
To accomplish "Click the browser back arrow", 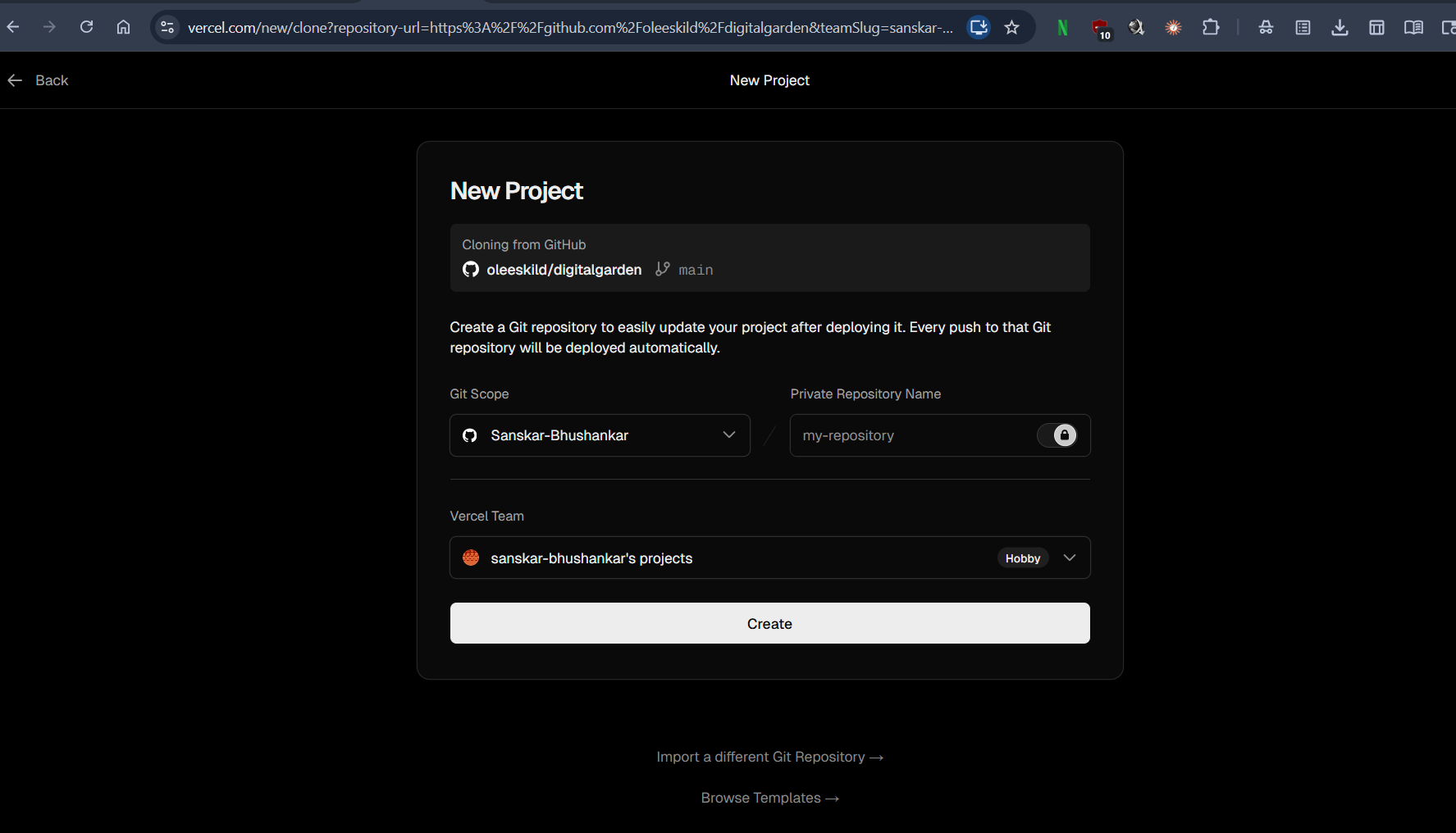I will click(13, 27).
